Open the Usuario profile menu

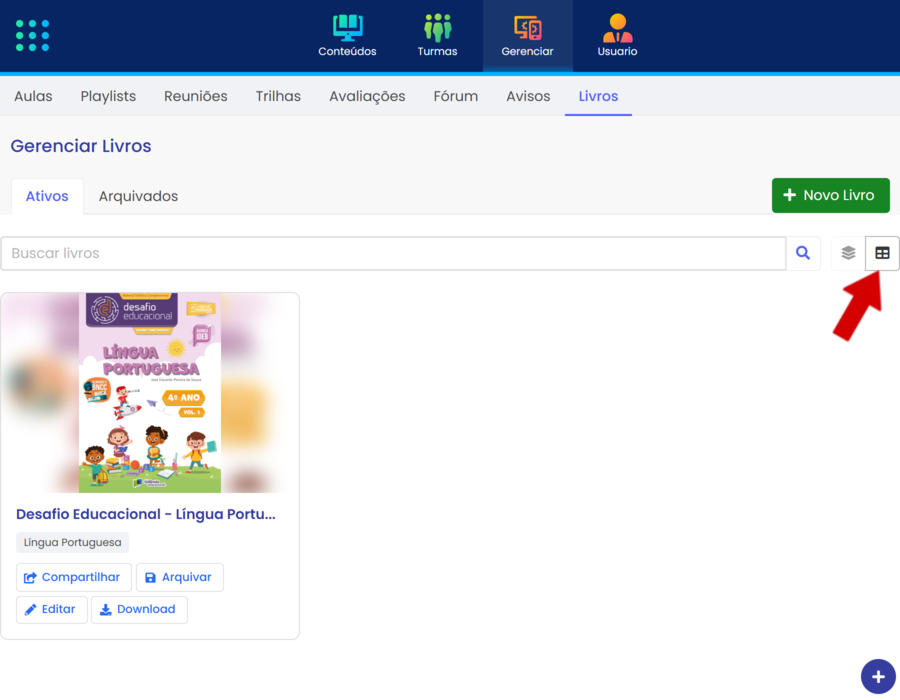click(x=617, y=36)
